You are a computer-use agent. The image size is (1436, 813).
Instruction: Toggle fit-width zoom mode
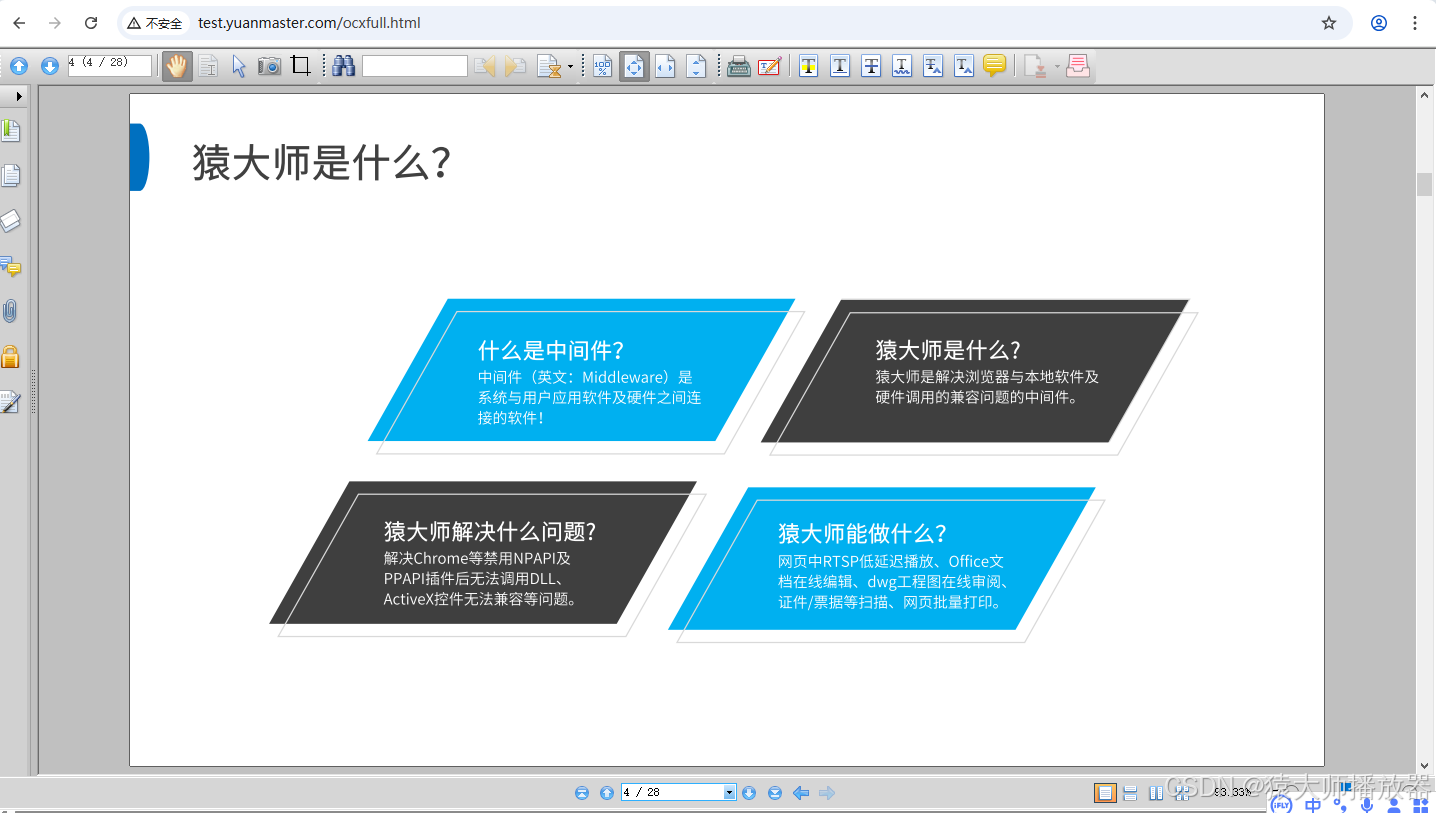tap(663, 66)
